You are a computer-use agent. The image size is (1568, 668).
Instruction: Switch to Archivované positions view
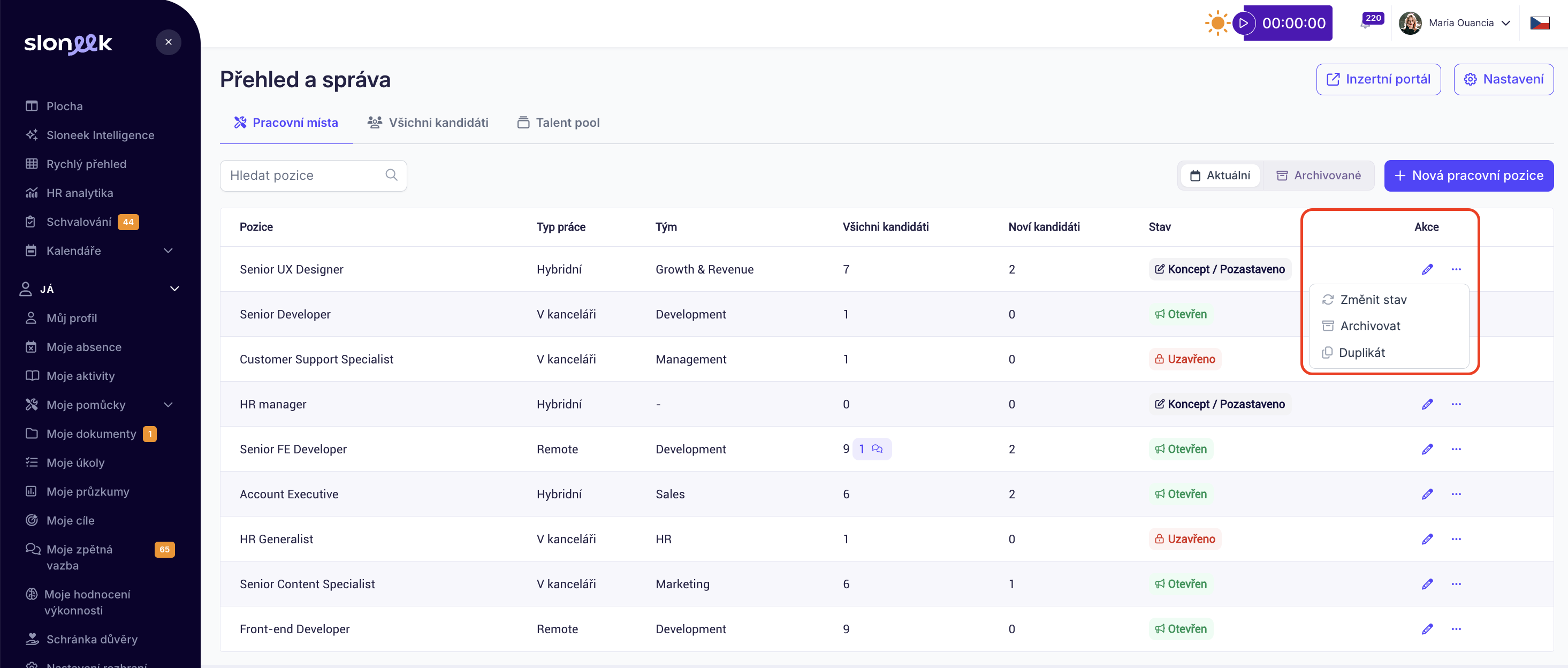click(1319, 176)
